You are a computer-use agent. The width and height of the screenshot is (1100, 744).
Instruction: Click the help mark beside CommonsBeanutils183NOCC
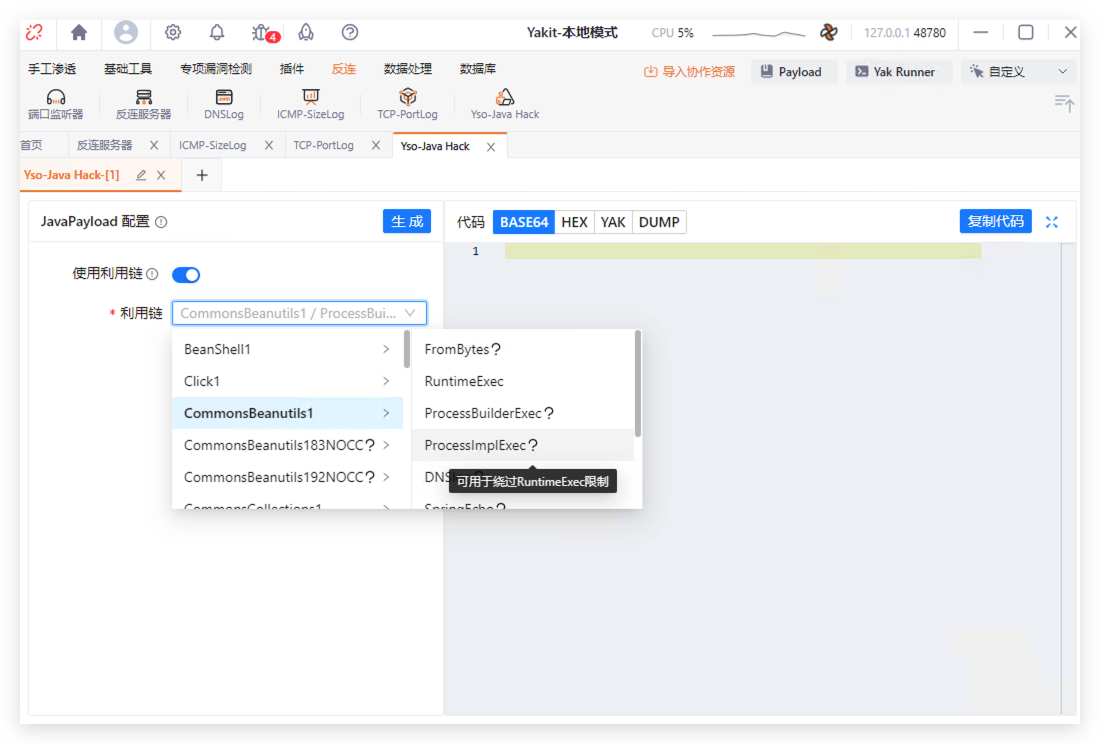click(x=370, y=445)
